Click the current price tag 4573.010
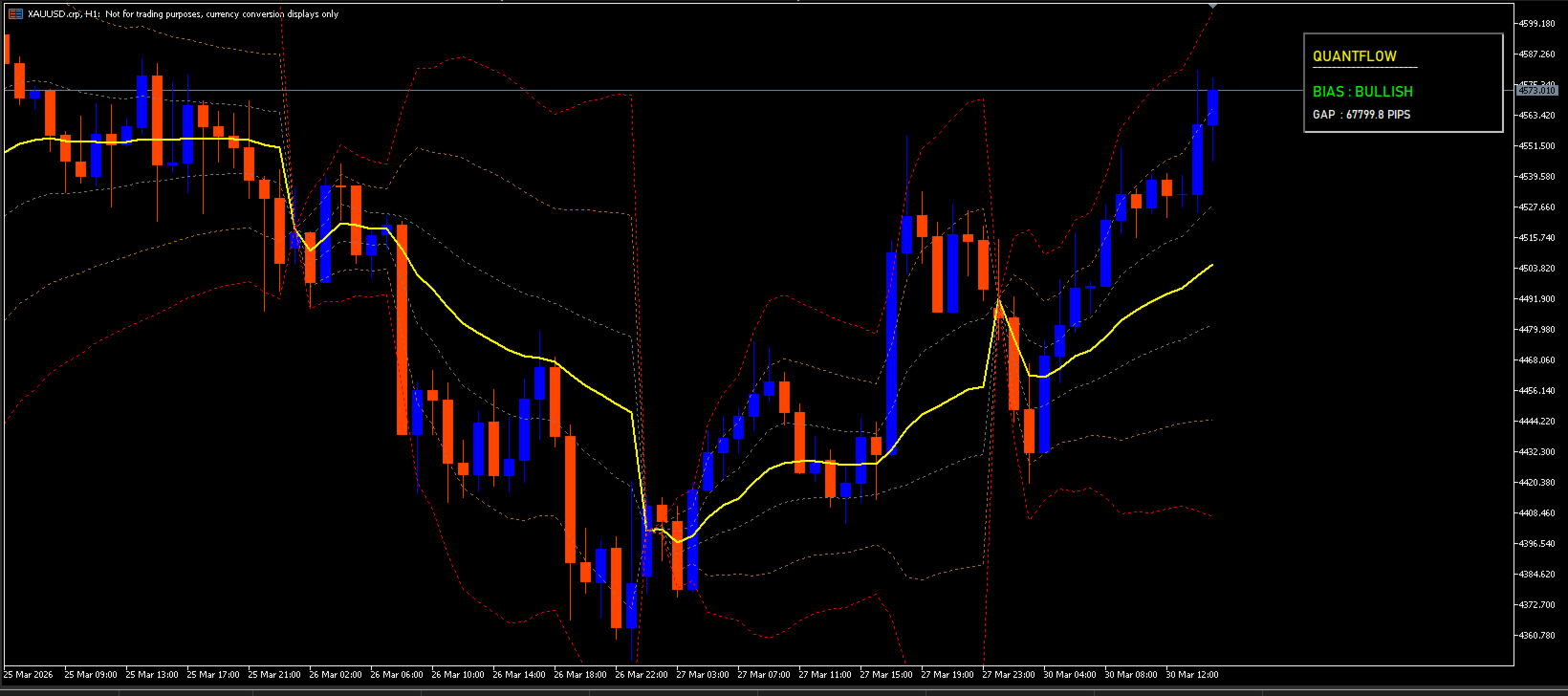The height and width of the screenshot is (696, 1568). (x=1536, y=91)
